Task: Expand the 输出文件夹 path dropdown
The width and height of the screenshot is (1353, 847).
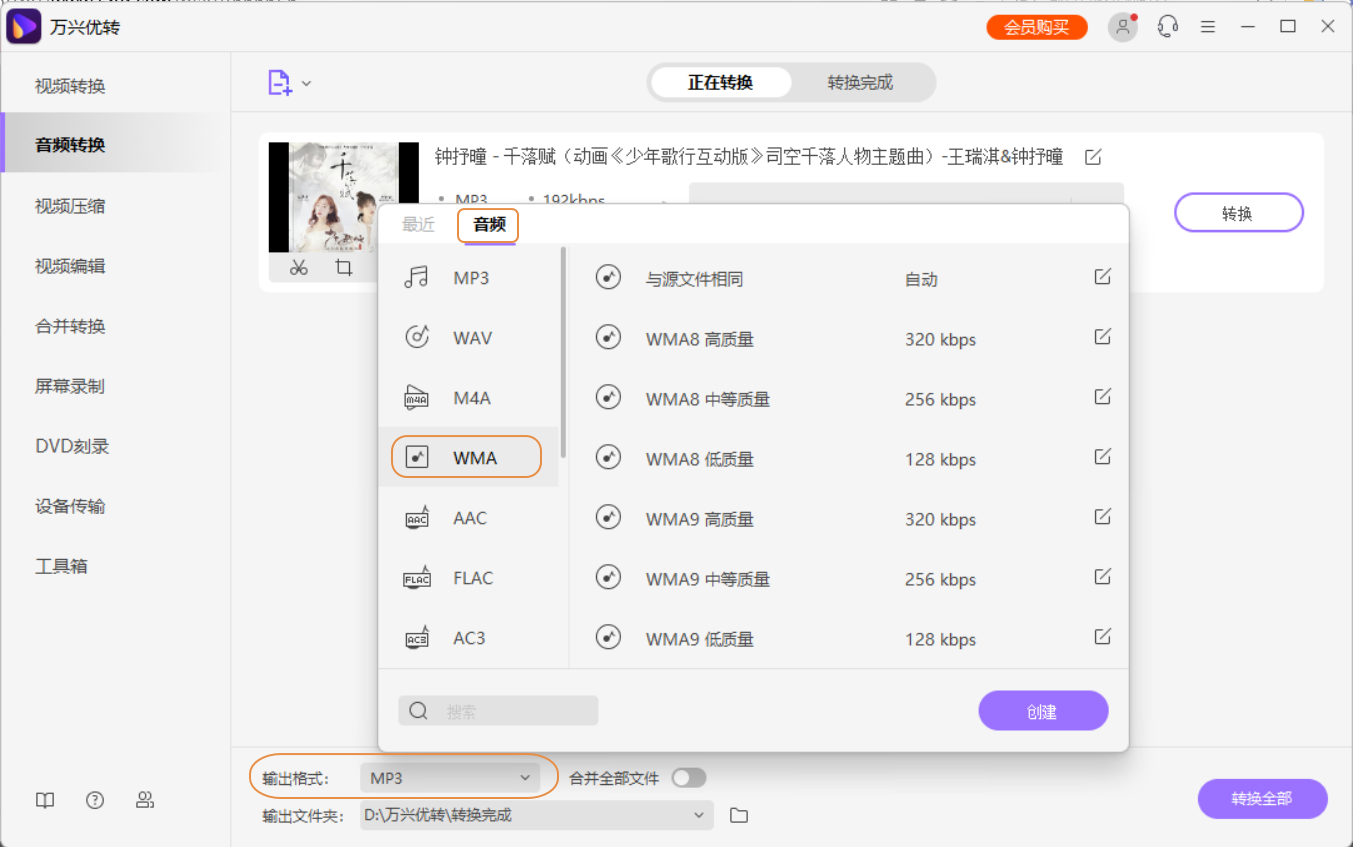Action: pyautogui.click(x=699, y=815)
